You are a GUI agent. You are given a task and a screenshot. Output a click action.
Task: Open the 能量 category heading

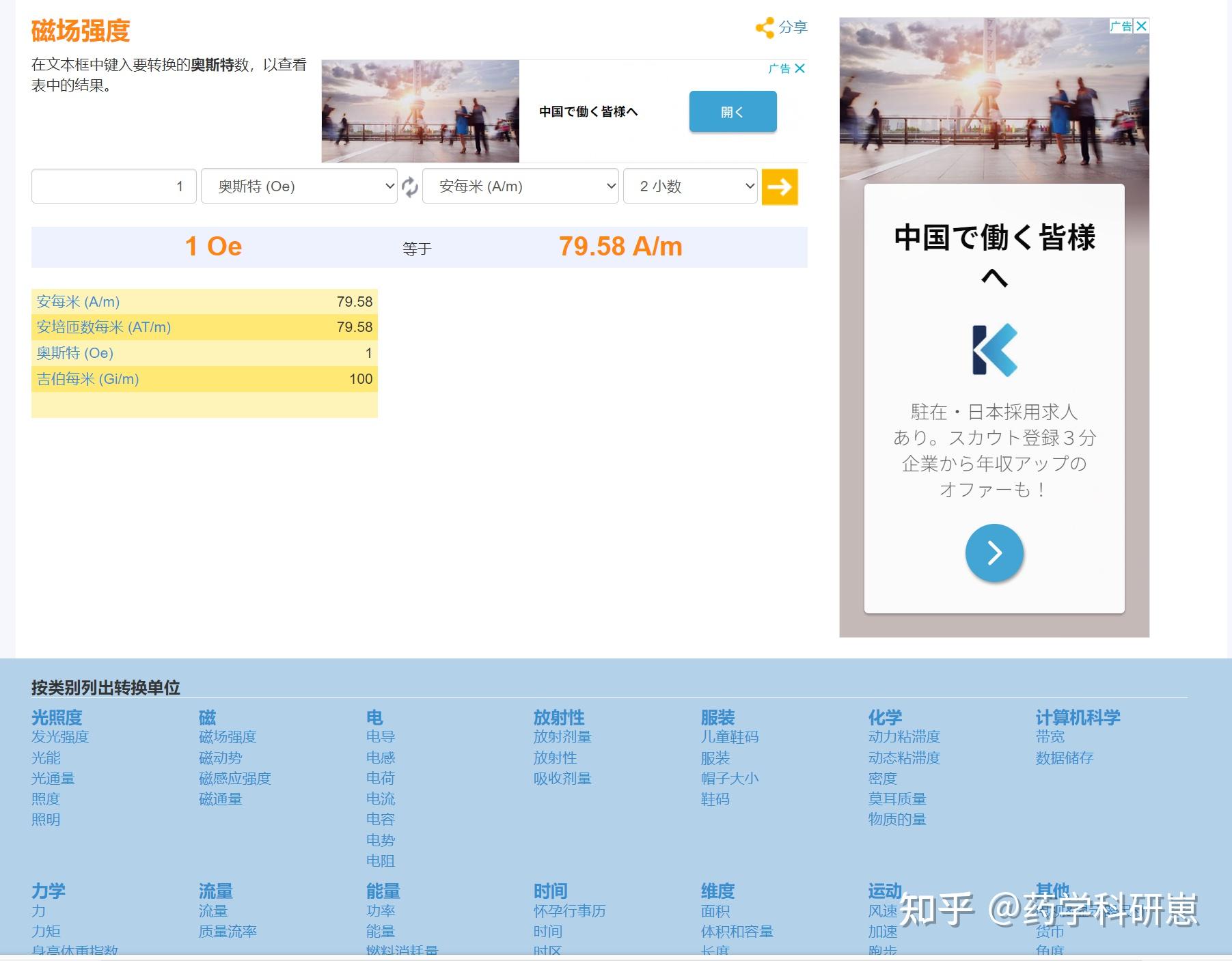[384, 891]
